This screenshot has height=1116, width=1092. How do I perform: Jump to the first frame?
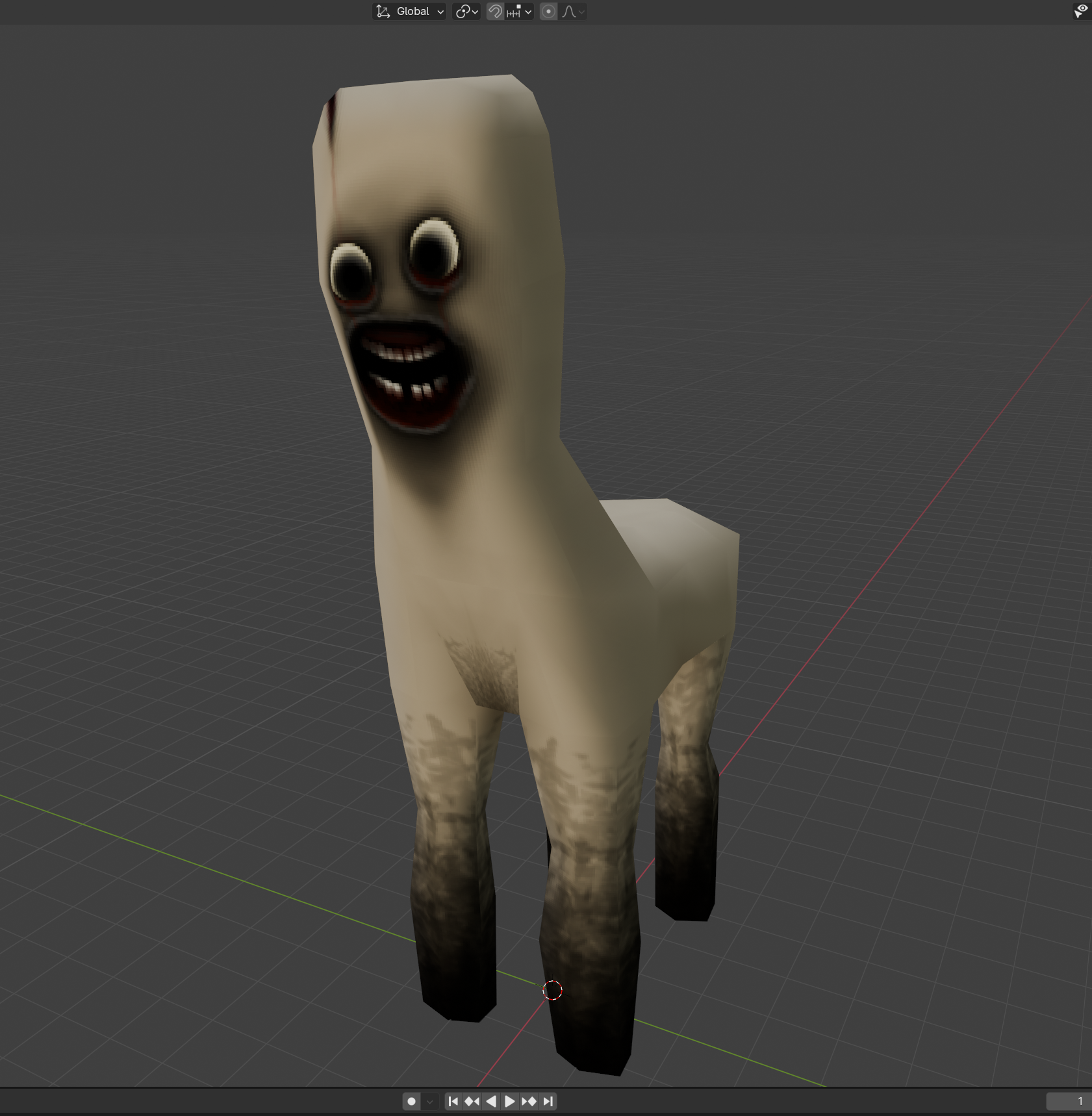453,1101
